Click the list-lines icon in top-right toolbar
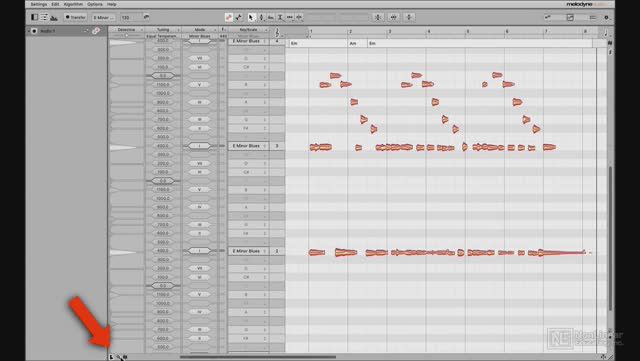The image size is (640, 361). pos(593,17)
